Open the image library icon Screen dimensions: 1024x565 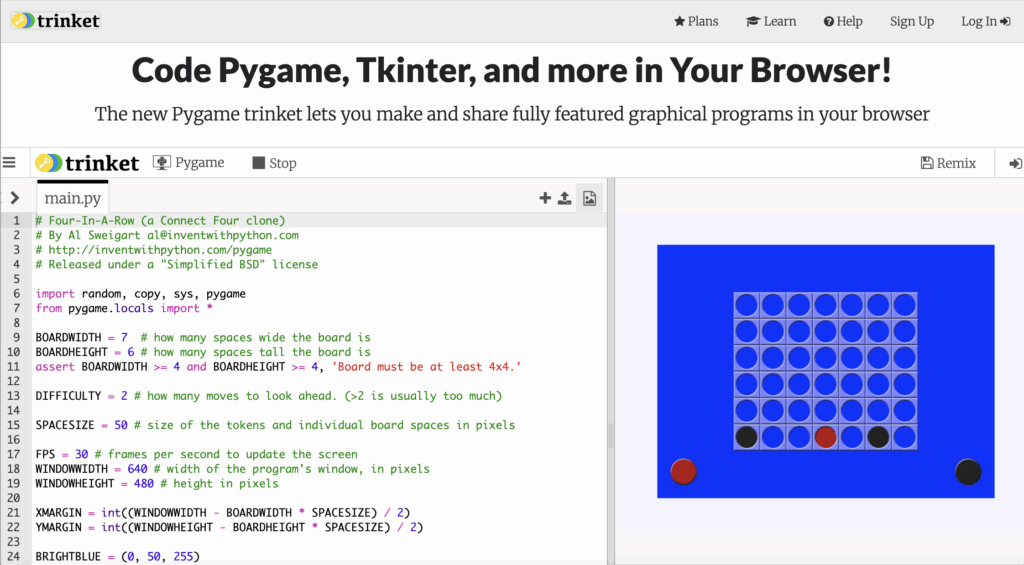(590, 198)
